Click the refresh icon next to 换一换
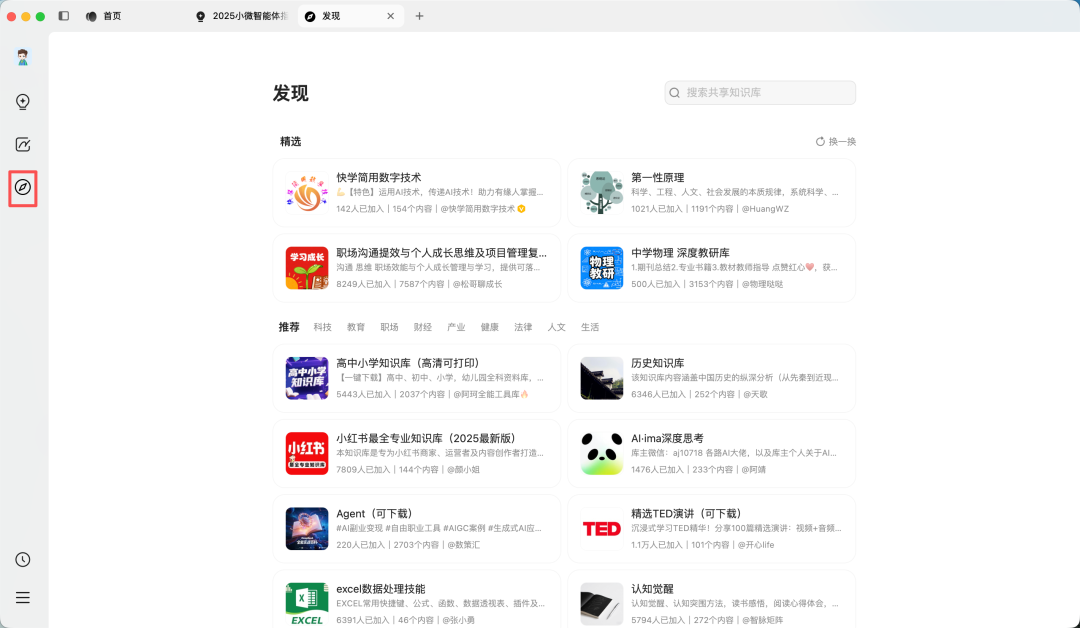This screenshot has height=628, width=1080. click(820, 141)
